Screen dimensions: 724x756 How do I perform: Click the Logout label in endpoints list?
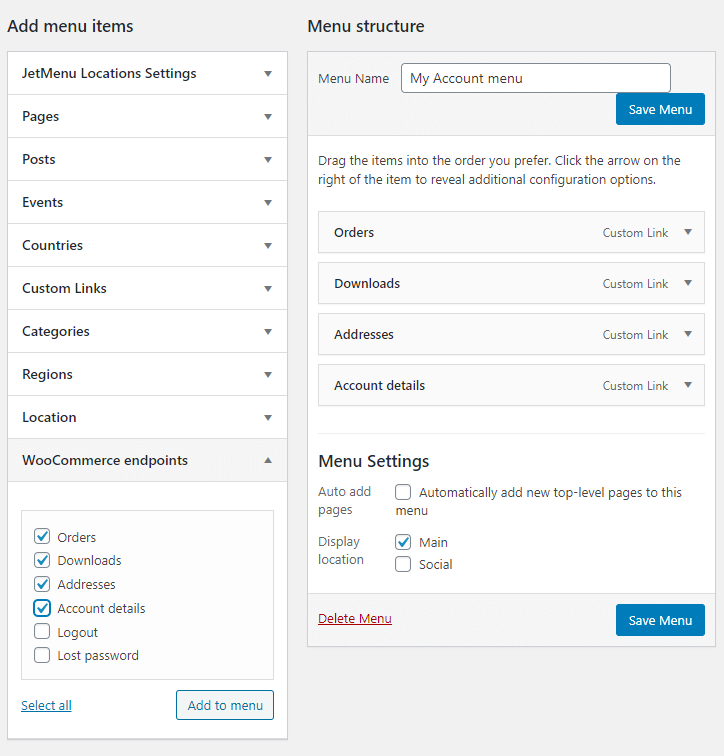pos(77,632)
